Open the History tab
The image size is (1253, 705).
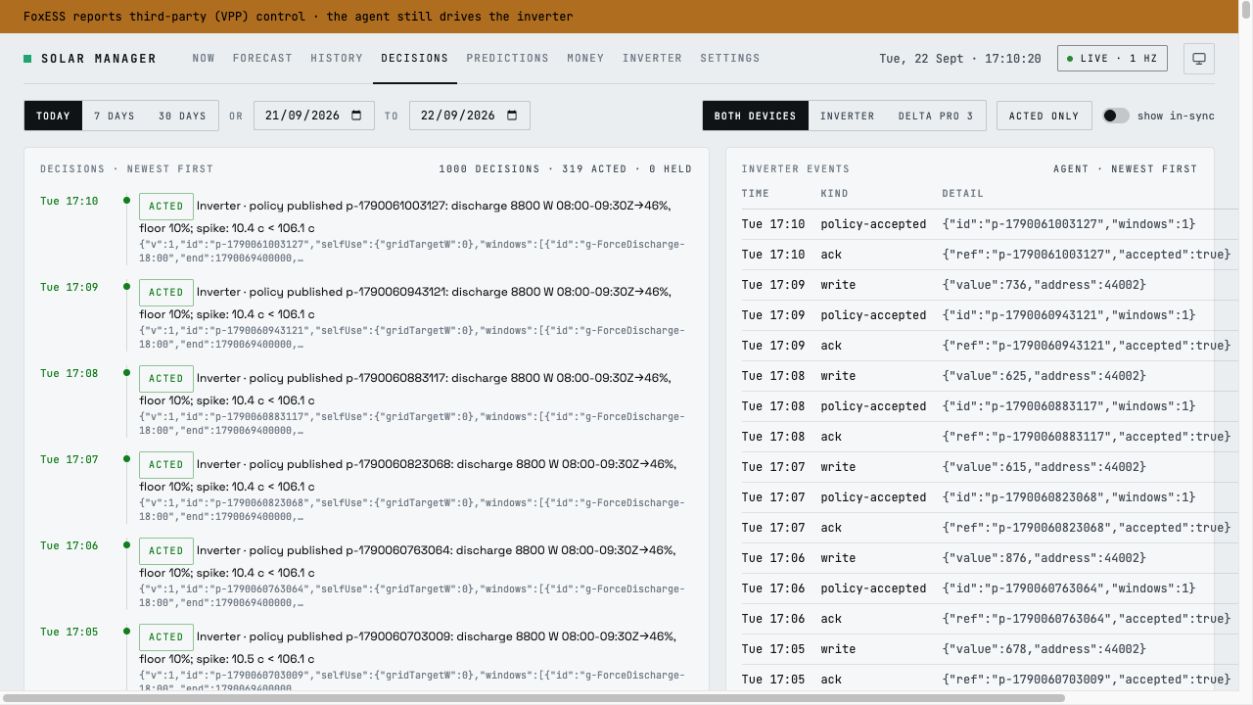tap(337, 58)
